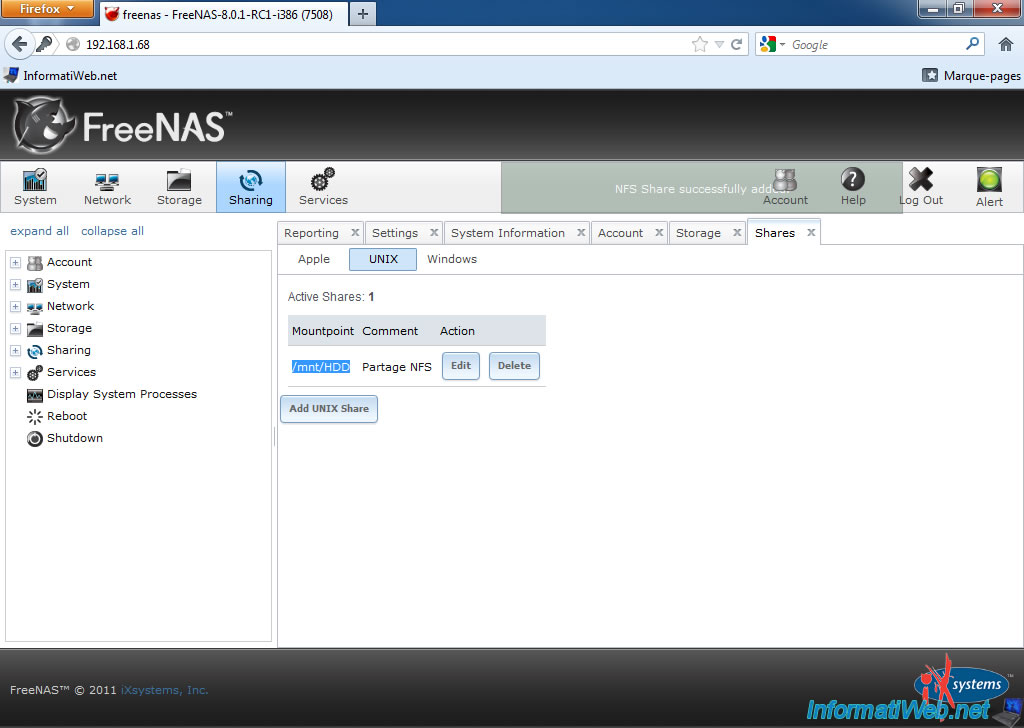Expand the System tree node
The width and height of the screenshot is (1024, 728).
click(16, 285)
